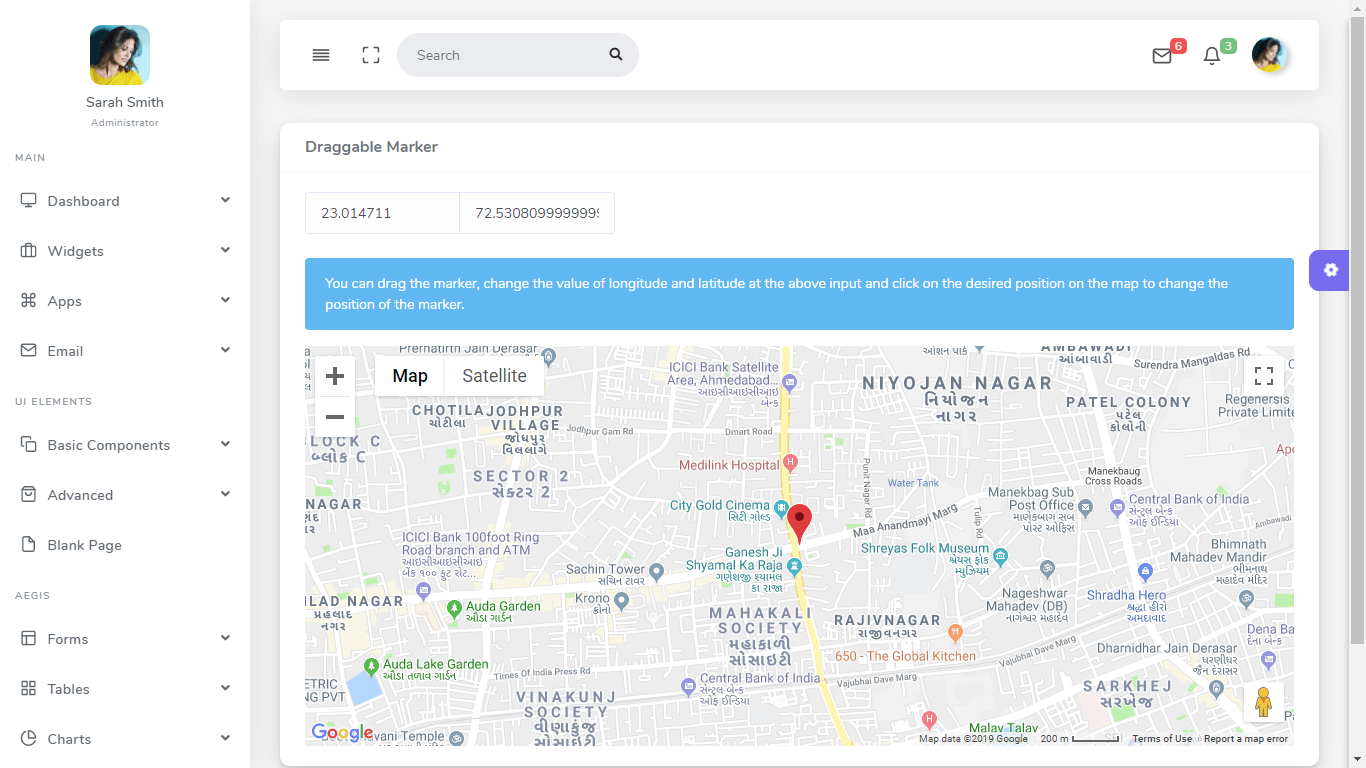
Task: Toggle the sidebar hamburger menu
Action: 321,55
